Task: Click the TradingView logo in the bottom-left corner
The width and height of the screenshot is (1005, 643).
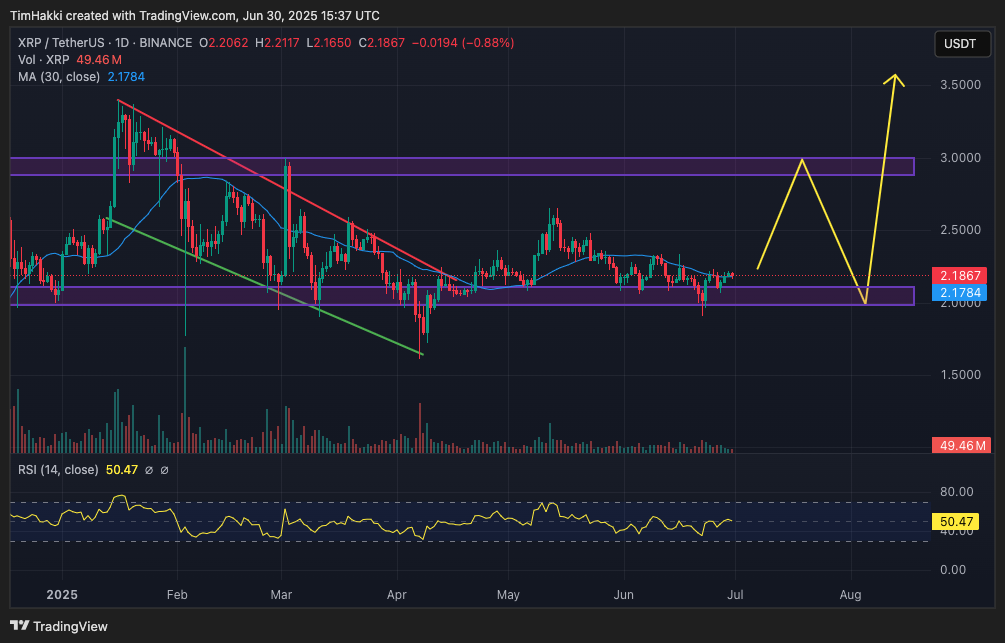Action: (60, 626)
